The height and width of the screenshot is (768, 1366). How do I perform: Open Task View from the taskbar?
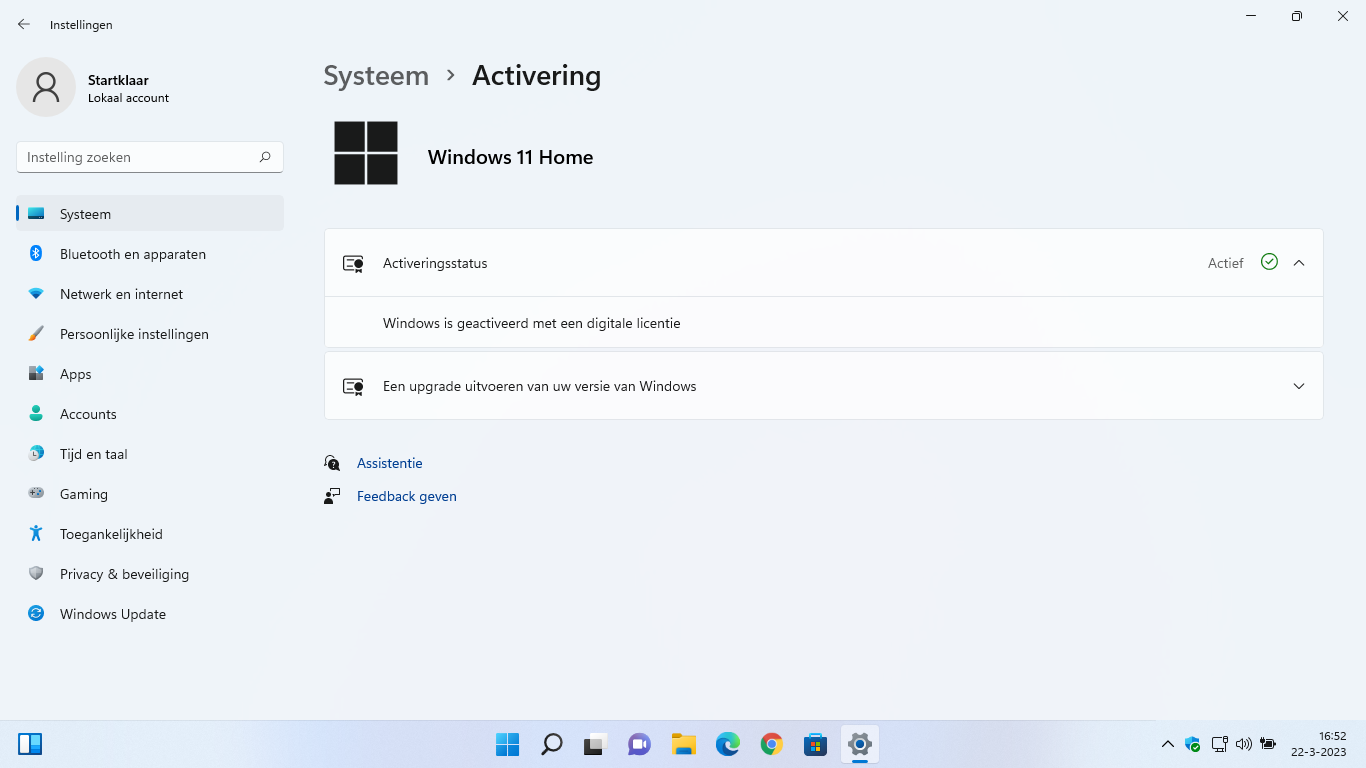(x=596, y=745)
